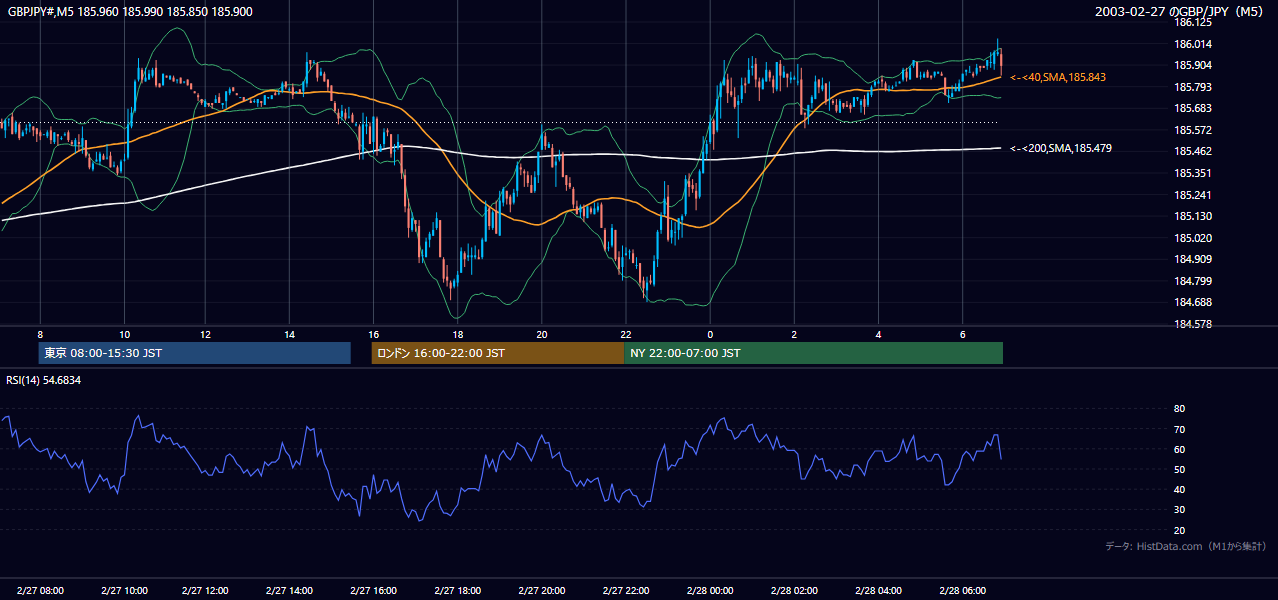
Task: Click hour tick 6 under price chart
Action: tap(962, 334)
